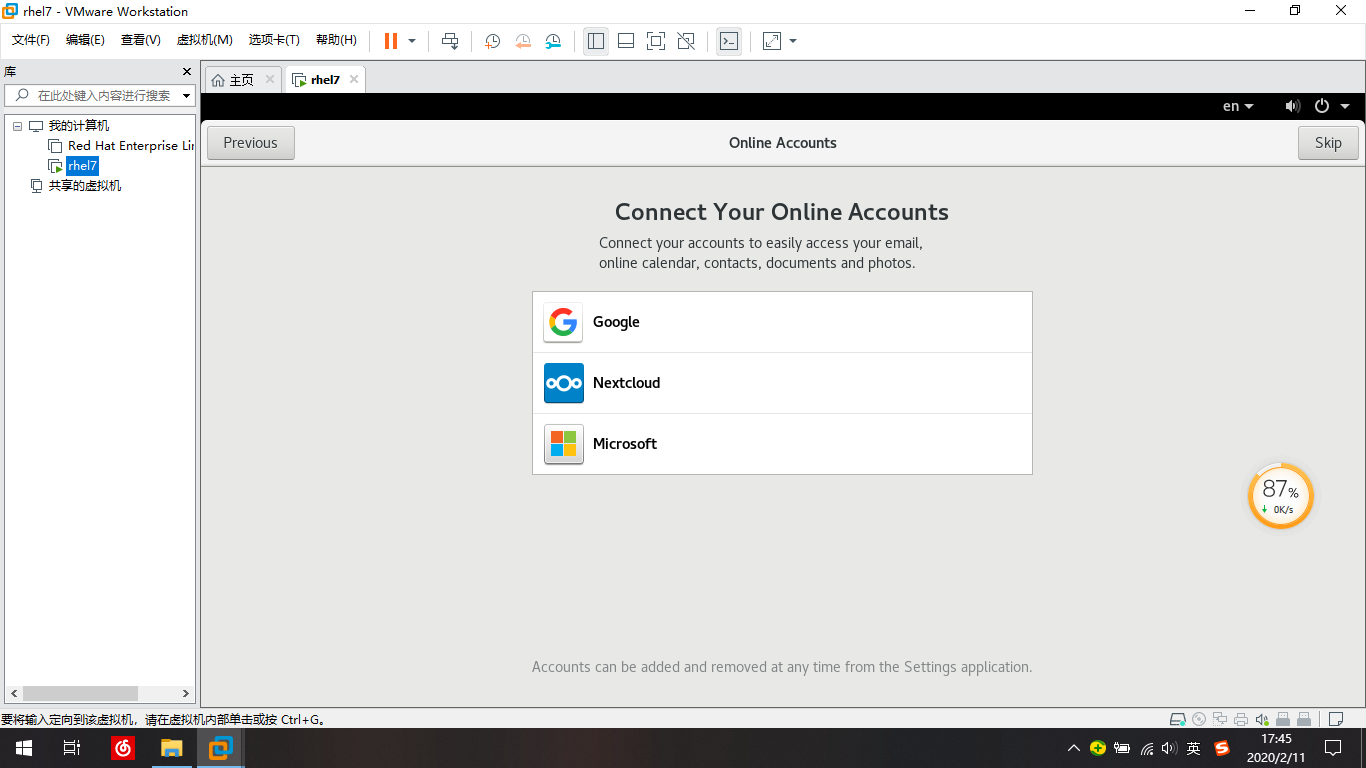
Task: Revert the virtual machine to its snapshot
Action: 523,41
